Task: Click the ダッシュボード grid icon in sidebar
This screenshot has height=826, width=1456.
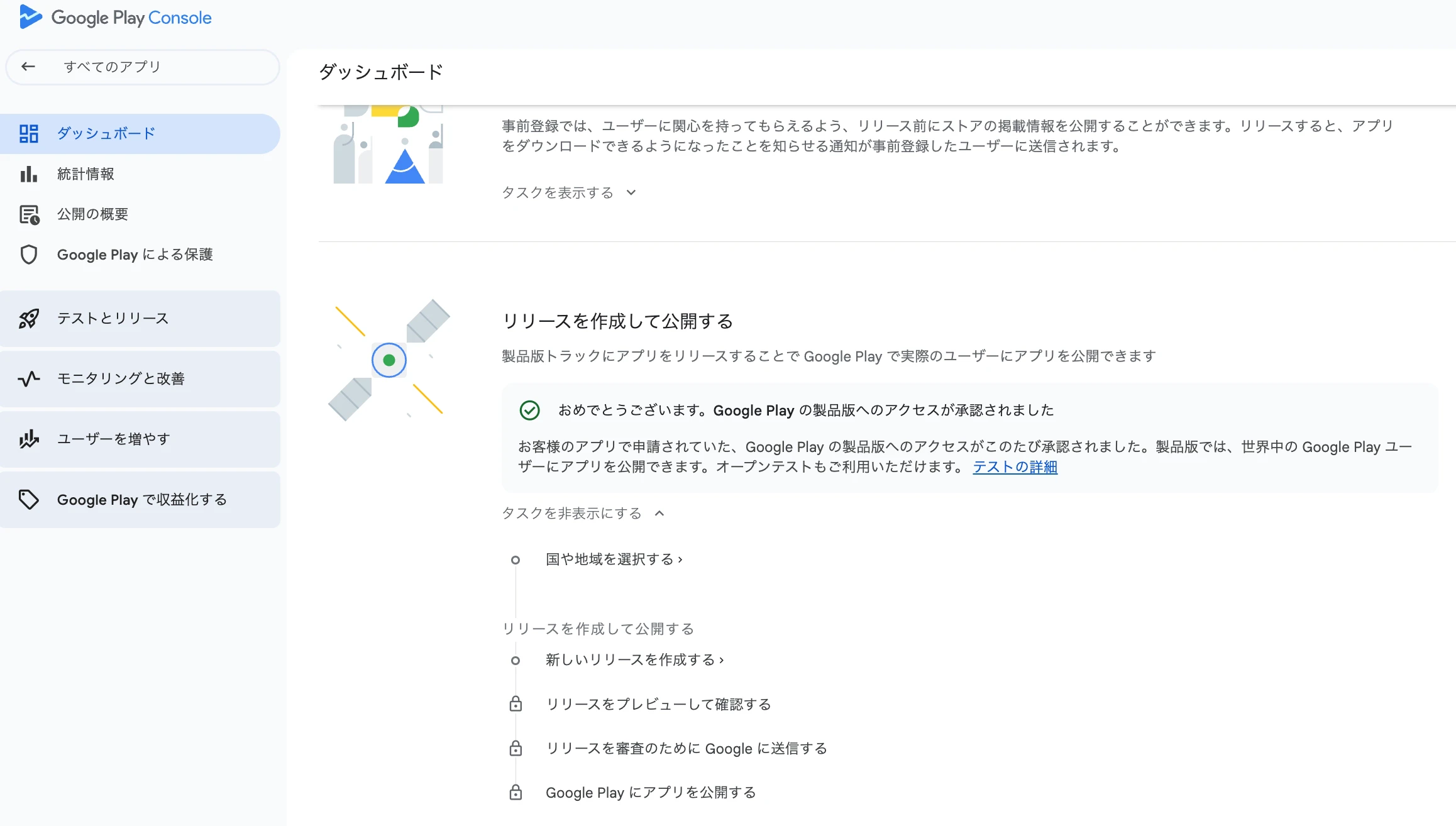Action: tap(29, 133)
